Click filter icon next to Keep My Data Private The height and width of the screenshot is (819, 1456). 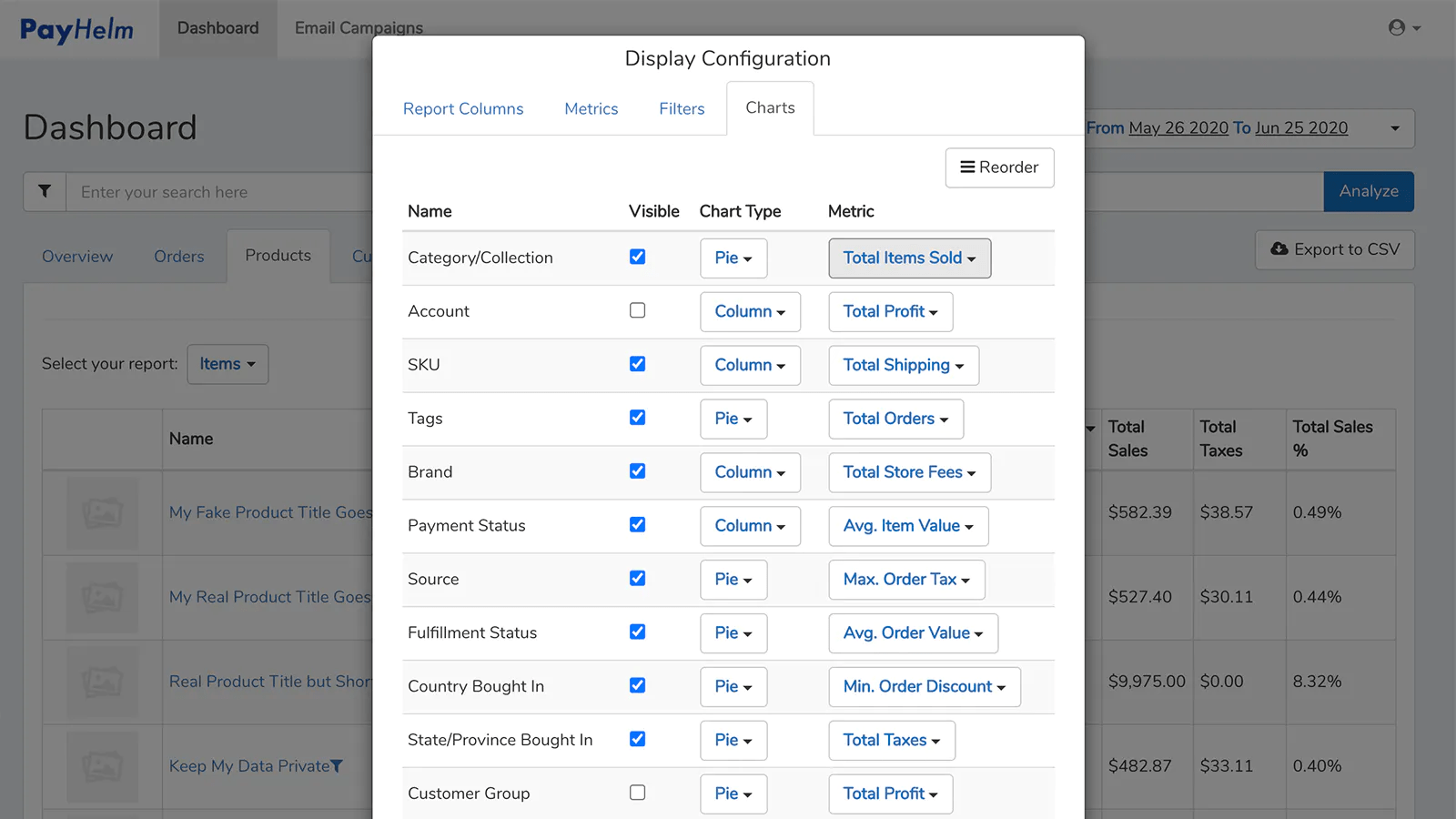338,766
